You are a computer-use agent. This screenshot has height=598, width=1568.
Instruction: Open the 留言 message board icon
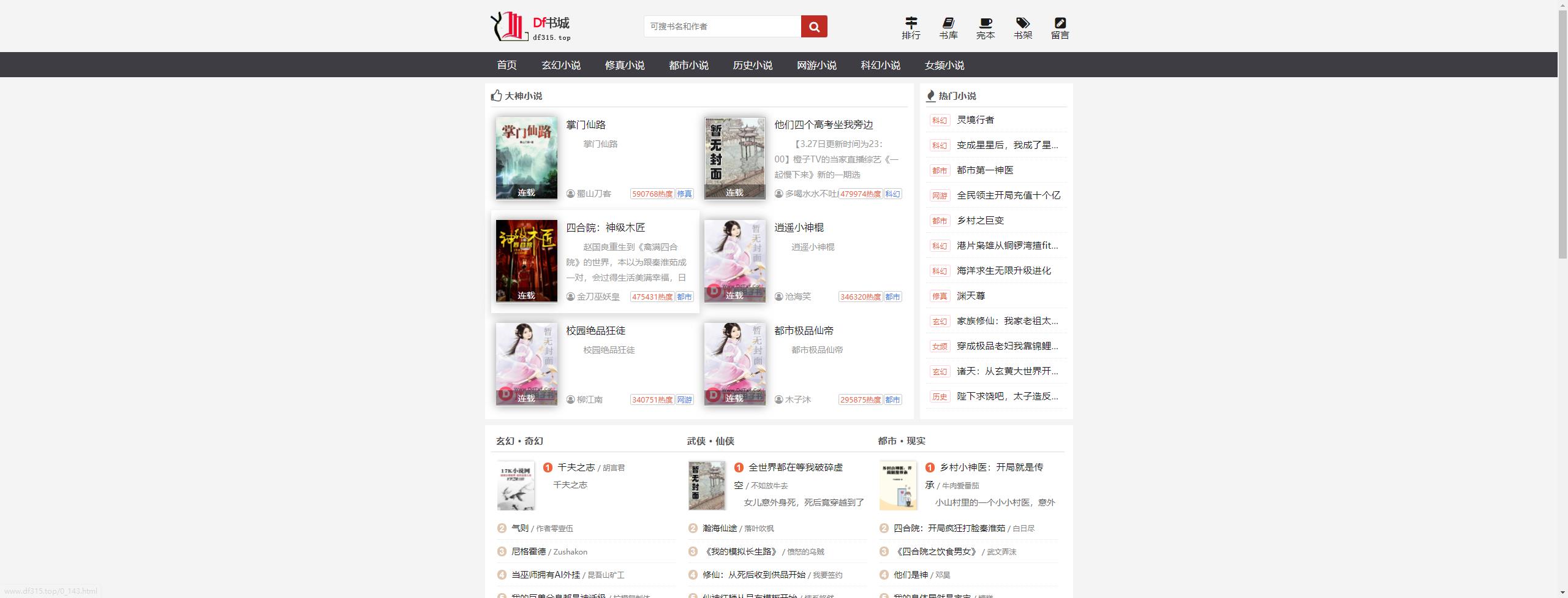point(1060,28)
